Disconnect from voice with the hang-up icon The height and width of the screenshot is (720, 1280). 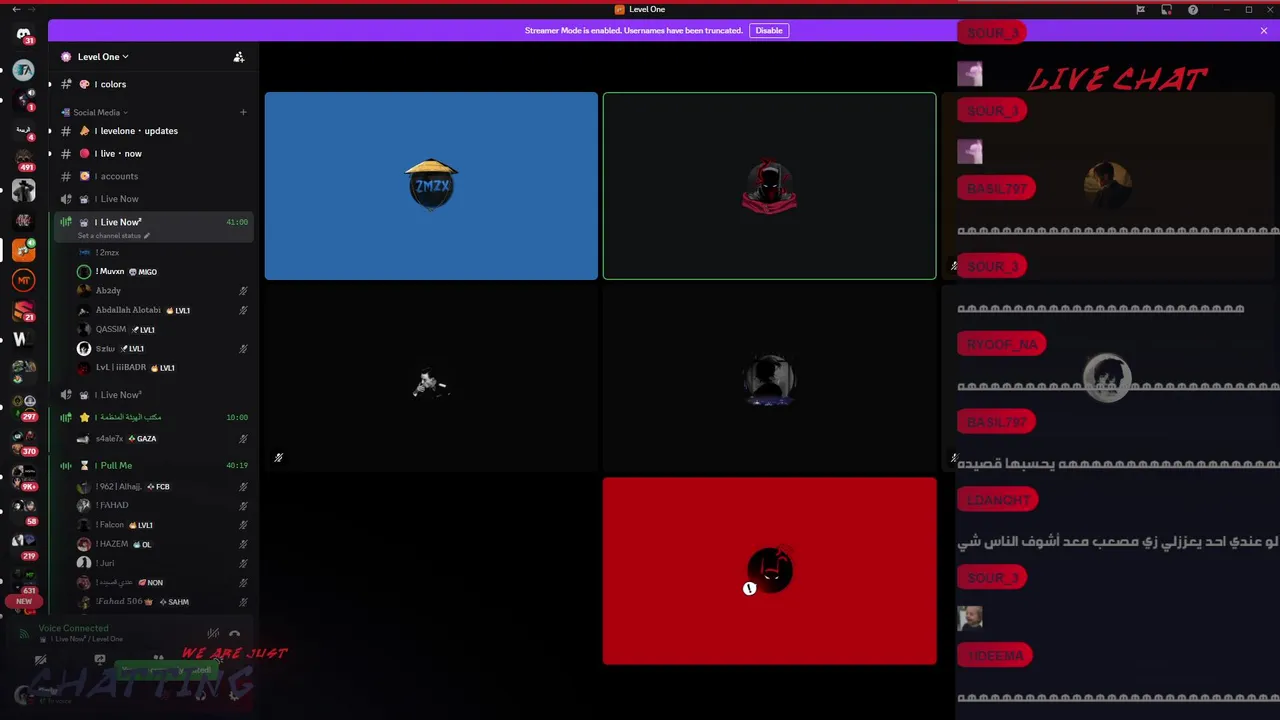[x=234, y=633]
